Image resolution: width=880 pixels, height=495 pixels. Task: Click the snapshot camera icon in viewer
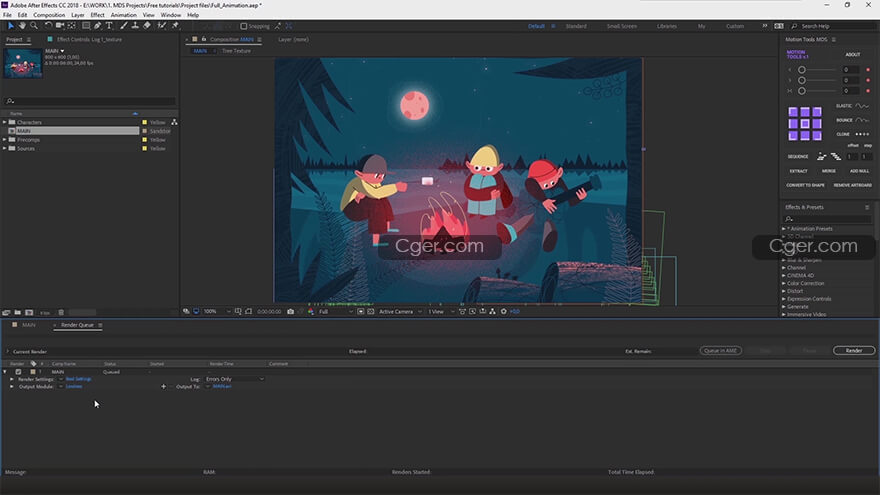(x=290, y=311)
